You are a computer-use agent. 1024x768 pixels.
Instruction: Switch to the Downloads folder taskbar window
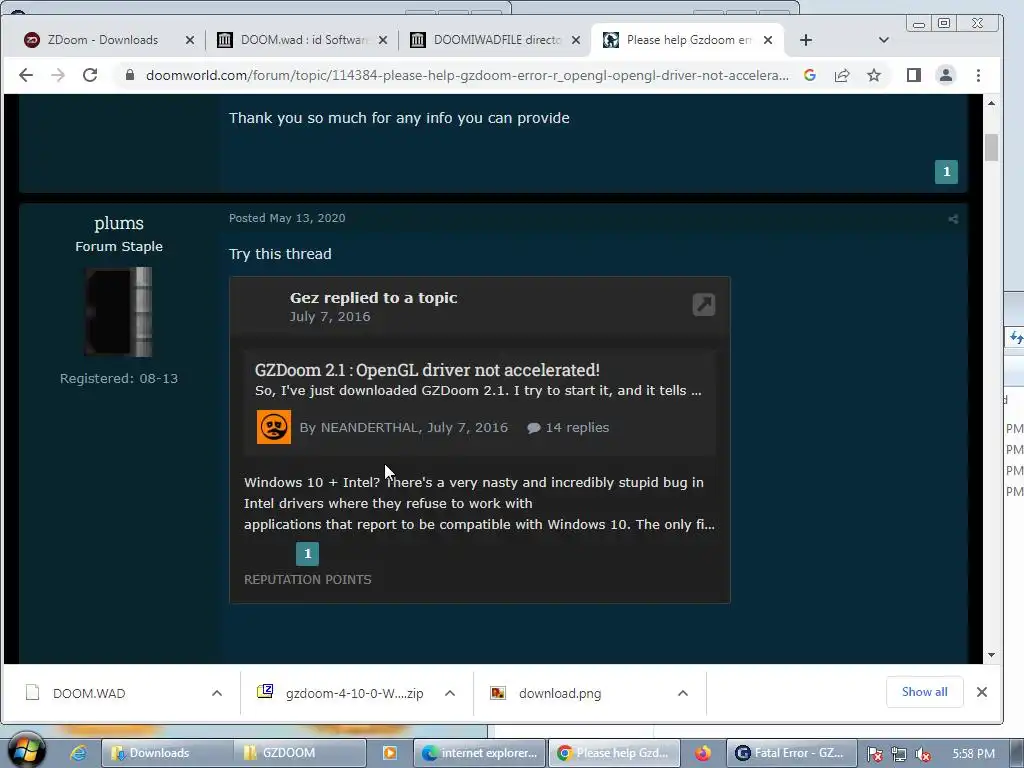[x=167, y=753]
